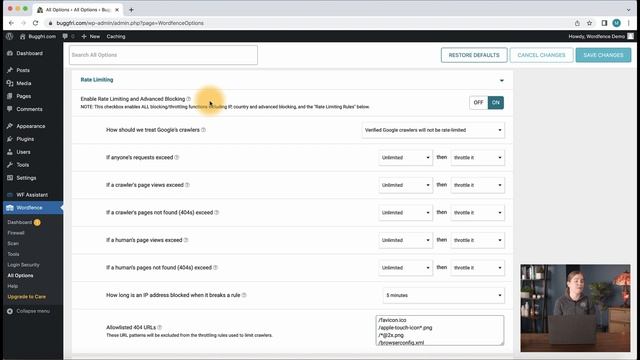Screen dimensions: 640x360
Task: Click help icon beside anyone's requests exceed
Action: 177,157
